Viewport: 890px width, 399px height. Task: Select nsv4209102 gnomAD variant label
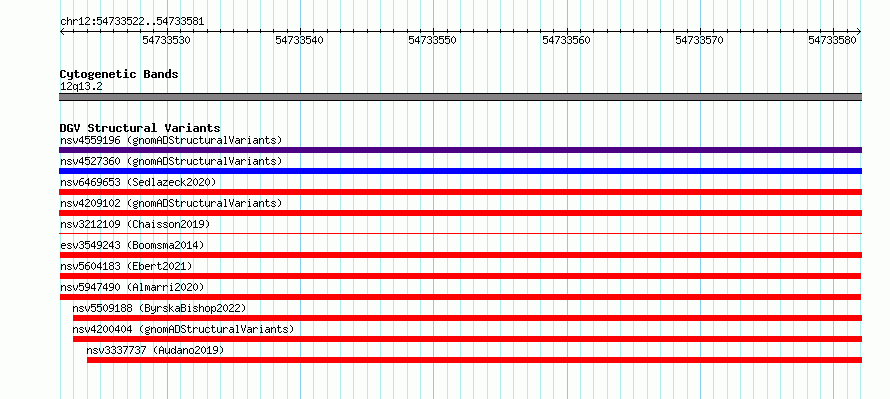tap(171, 203)
